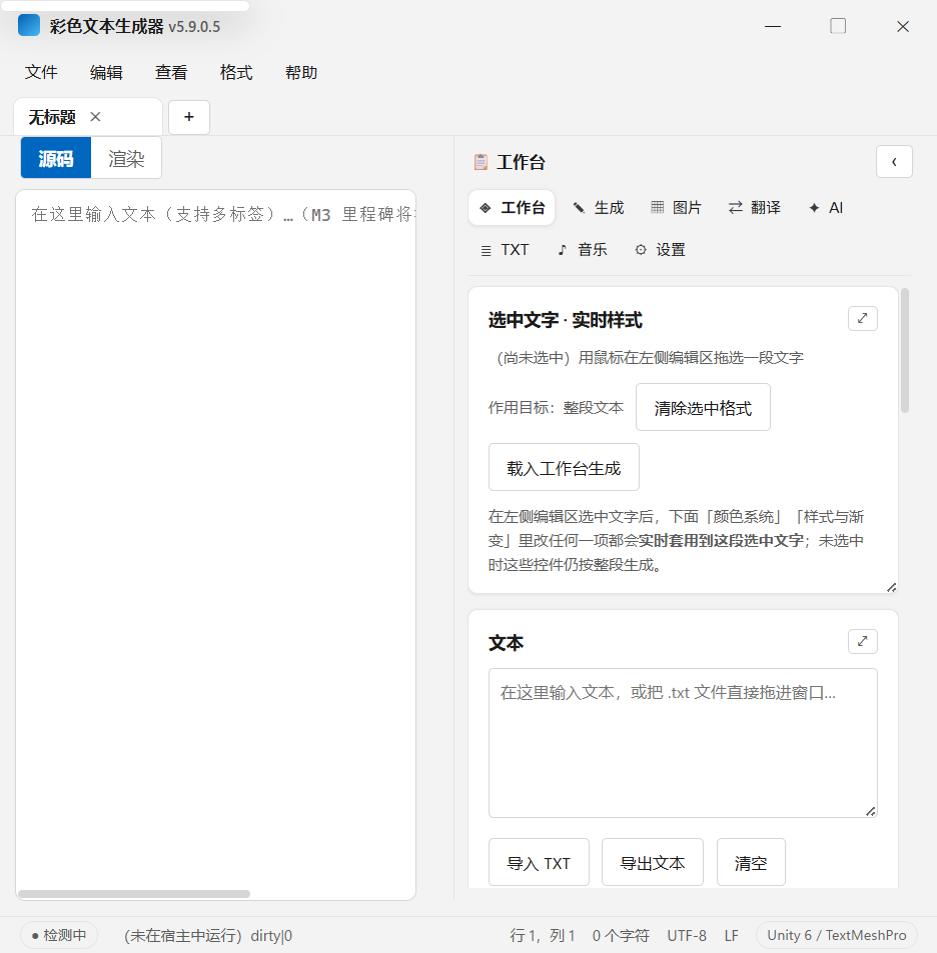Open the 音乐 panel tab

[x=583, y=250]
